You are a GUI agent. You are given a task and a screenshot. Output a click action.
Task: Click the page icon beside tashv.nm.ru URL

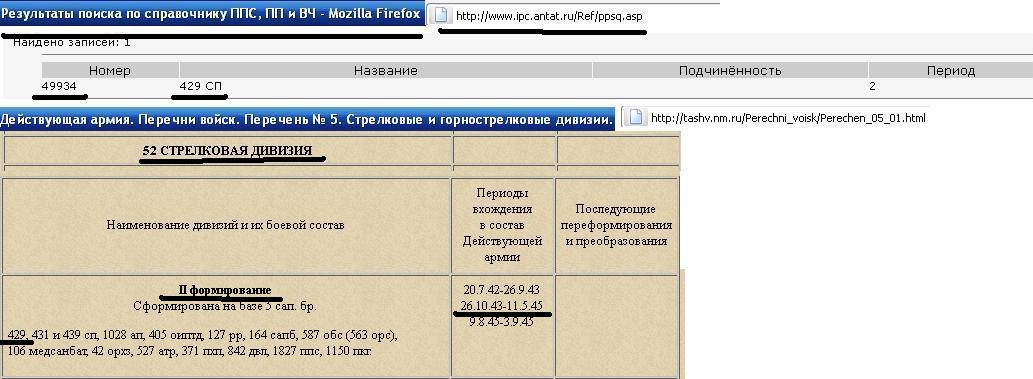coord(635,118)
